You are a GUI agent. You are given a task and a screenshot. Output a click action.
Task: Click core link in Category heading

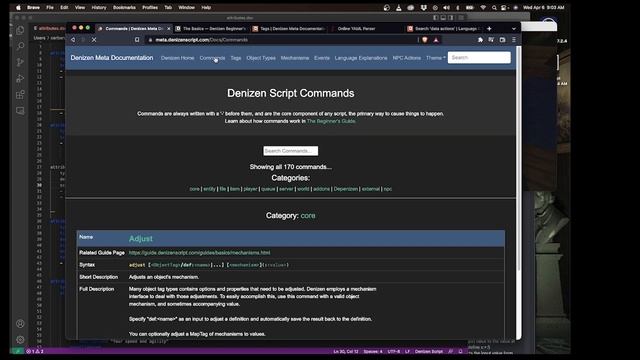[308, 216]
